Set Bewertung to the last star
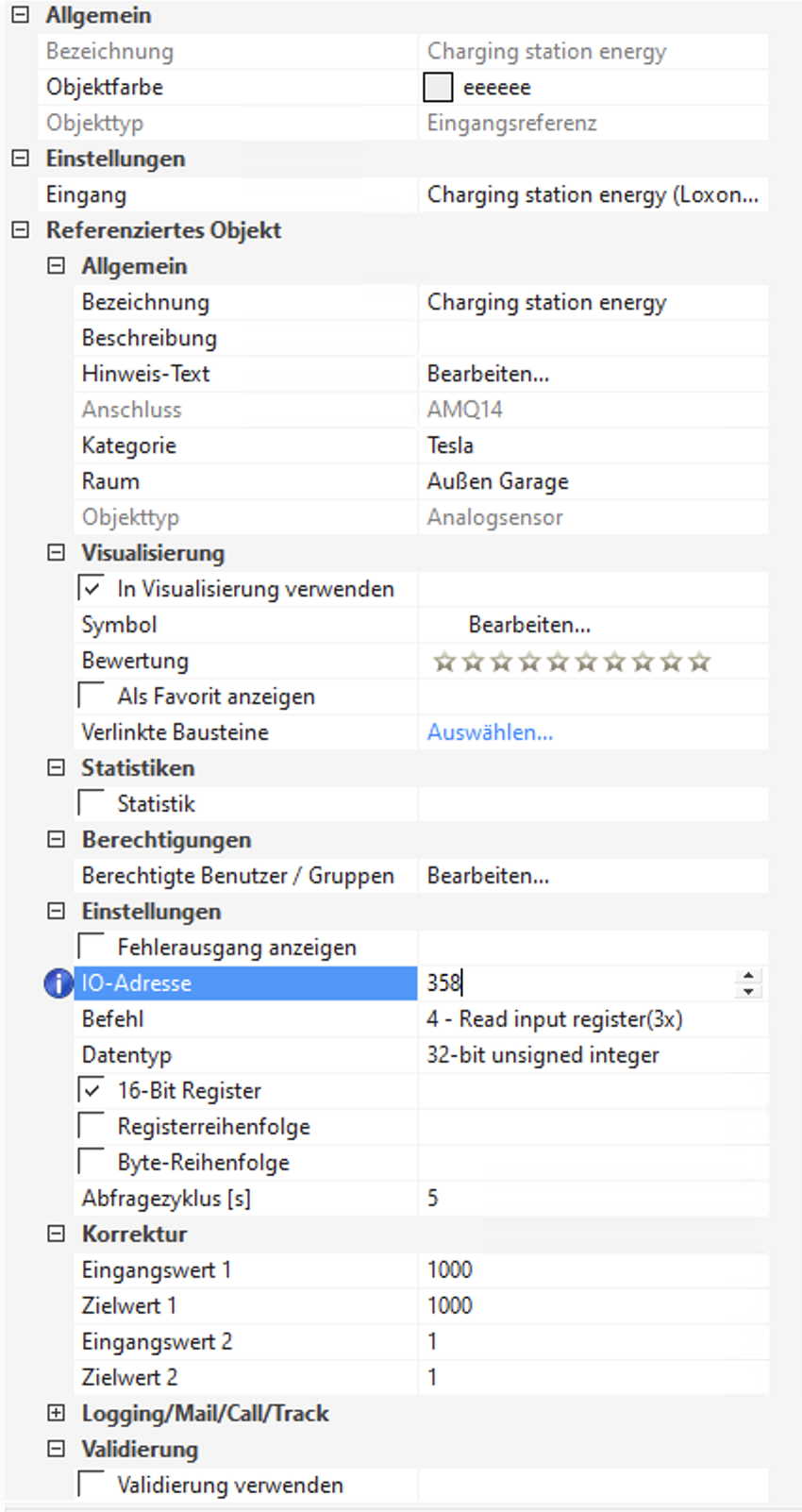 (x=699, y=662)
